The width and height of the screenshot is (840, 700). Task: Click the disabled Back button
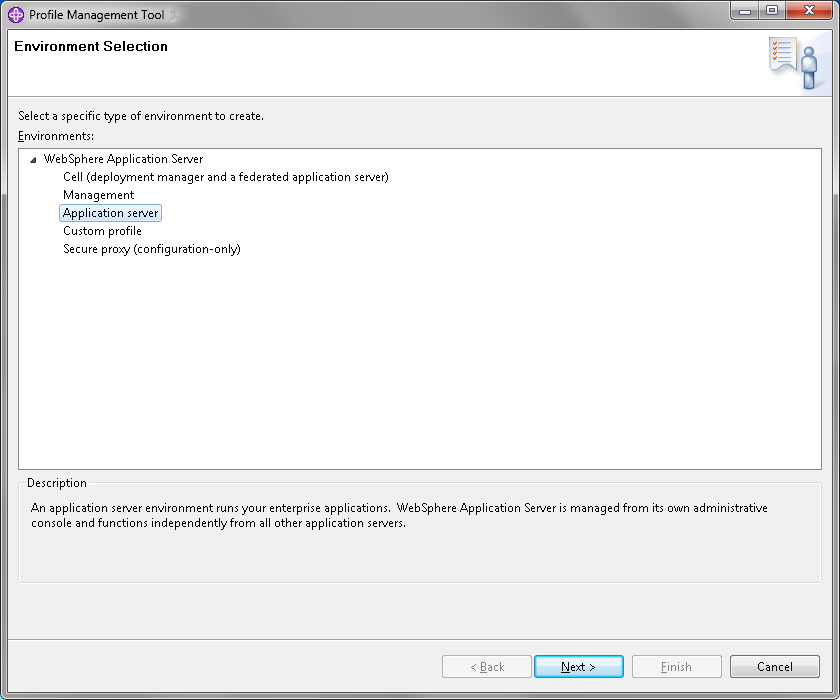click(487, 667)
